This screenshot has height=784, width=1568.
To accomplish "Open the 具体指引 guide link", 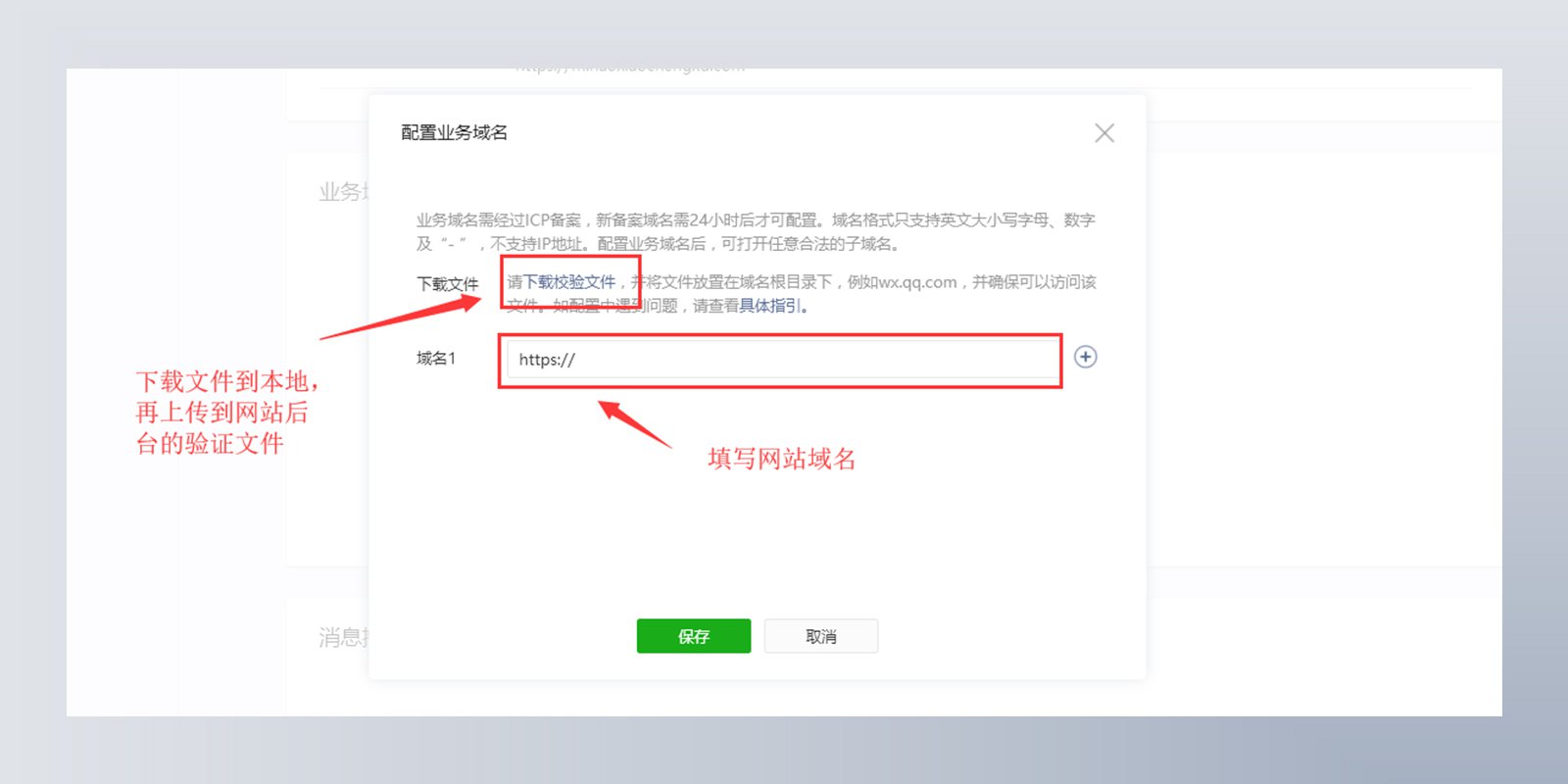I will click(x=770, y=306).
